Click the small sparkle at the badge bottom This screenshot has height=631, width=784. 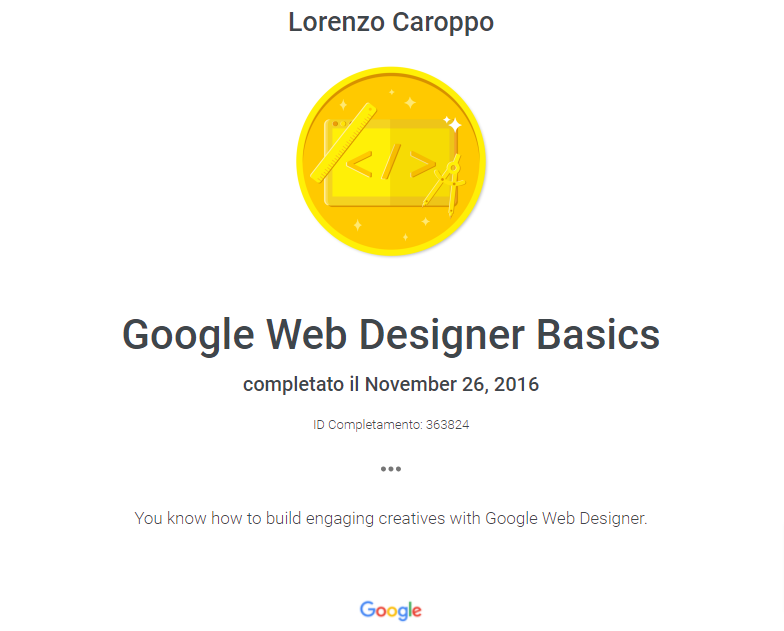coord(405,236)
